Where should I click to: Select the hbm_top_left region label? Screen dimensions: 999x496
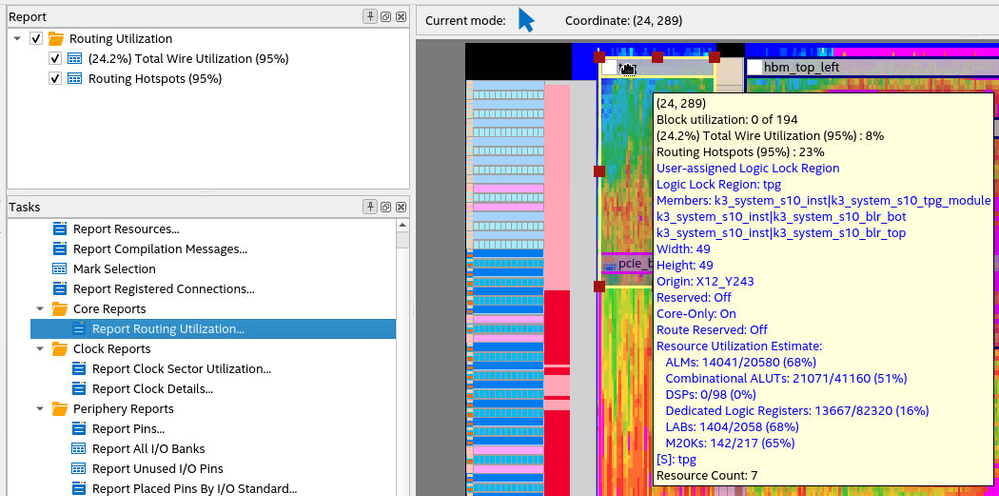[801, 67]
